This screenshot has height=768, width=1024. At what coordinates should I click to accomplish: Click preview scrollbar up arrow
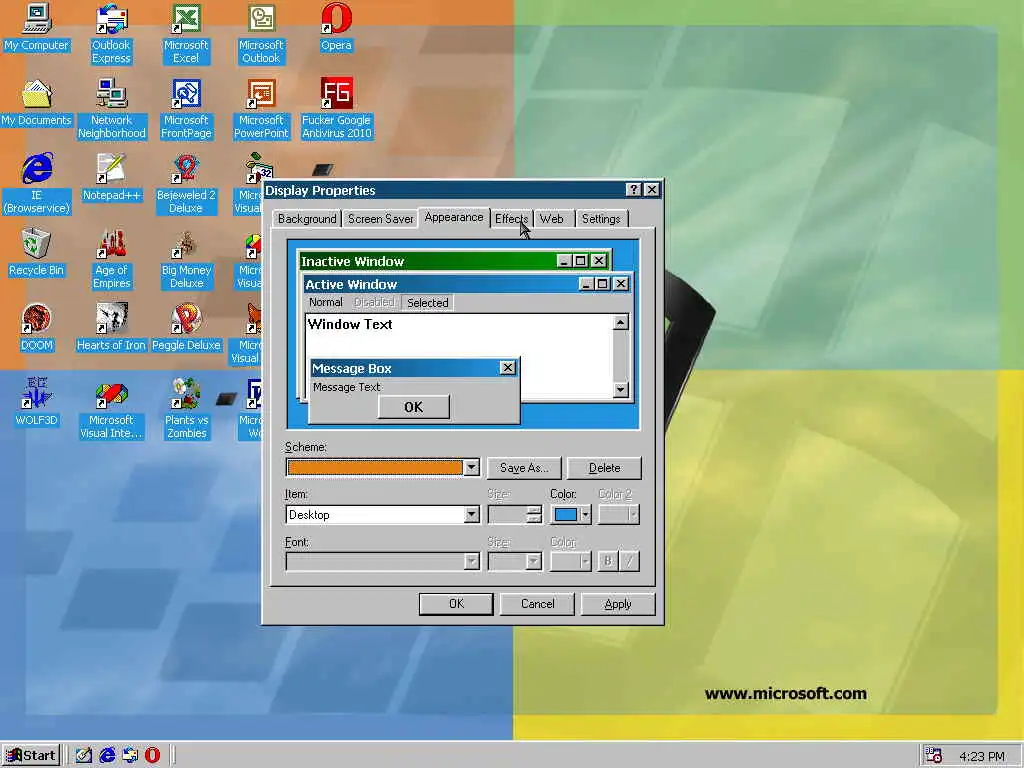pyautogui.click(x=620, y=322)
